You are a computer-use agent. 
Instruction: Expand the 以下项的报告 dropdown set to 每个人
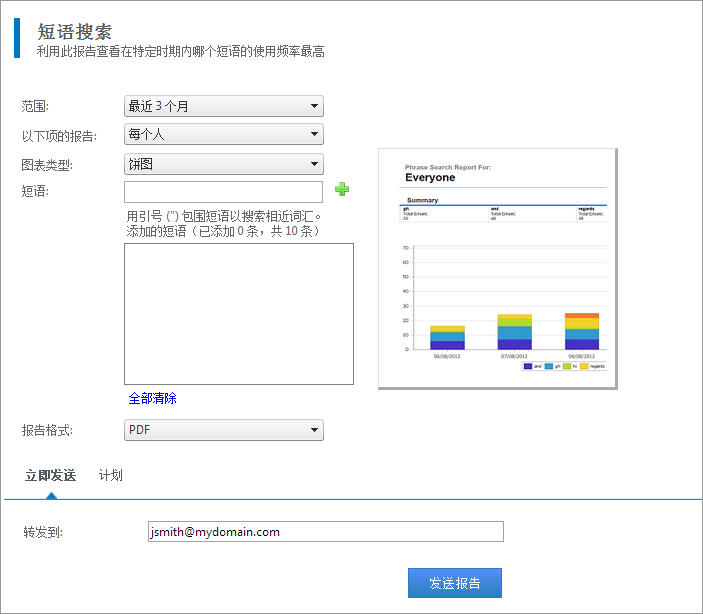click(223, 134)
